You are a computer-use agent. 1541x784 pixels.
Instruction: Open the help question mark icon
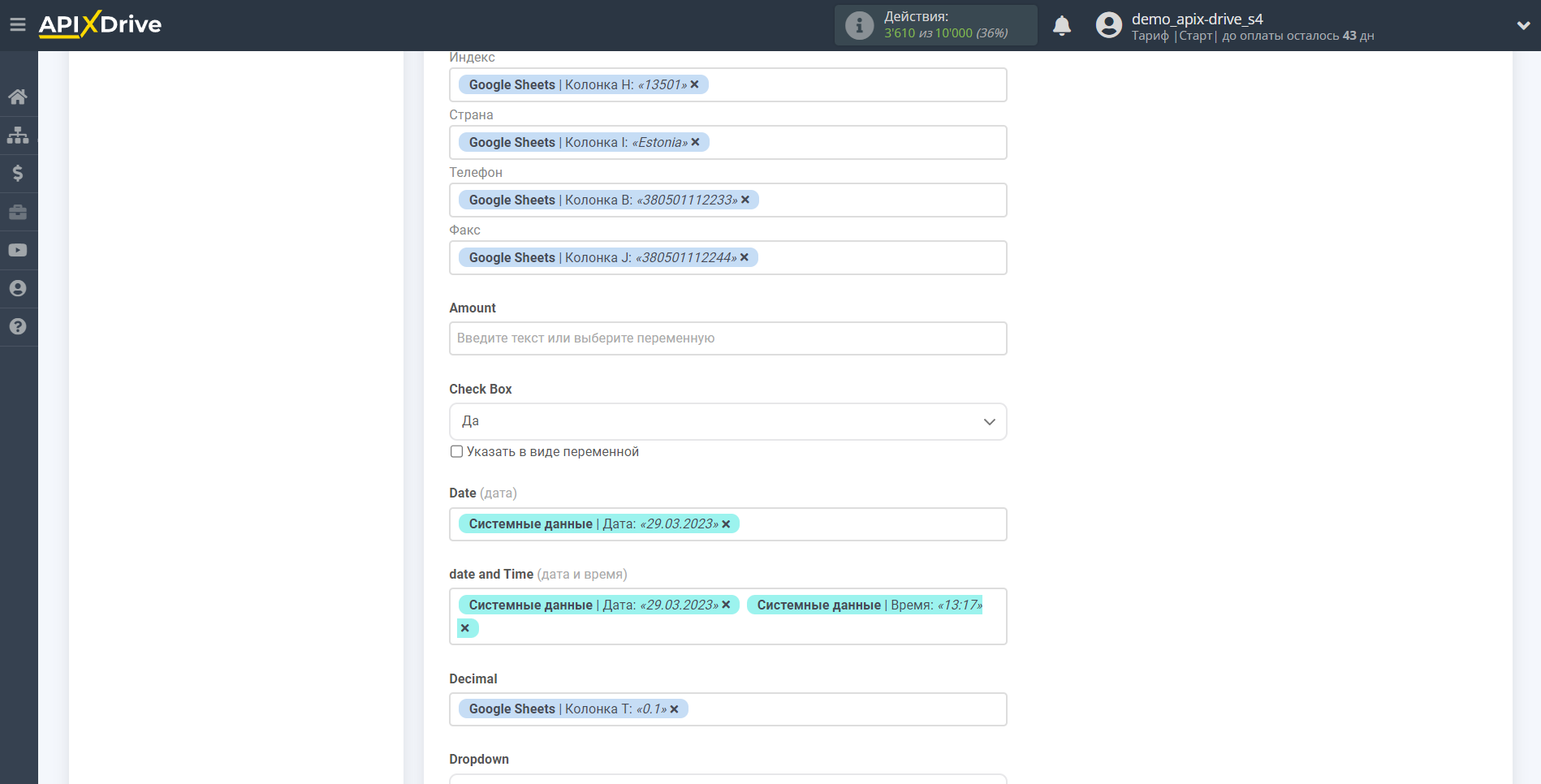18,326
